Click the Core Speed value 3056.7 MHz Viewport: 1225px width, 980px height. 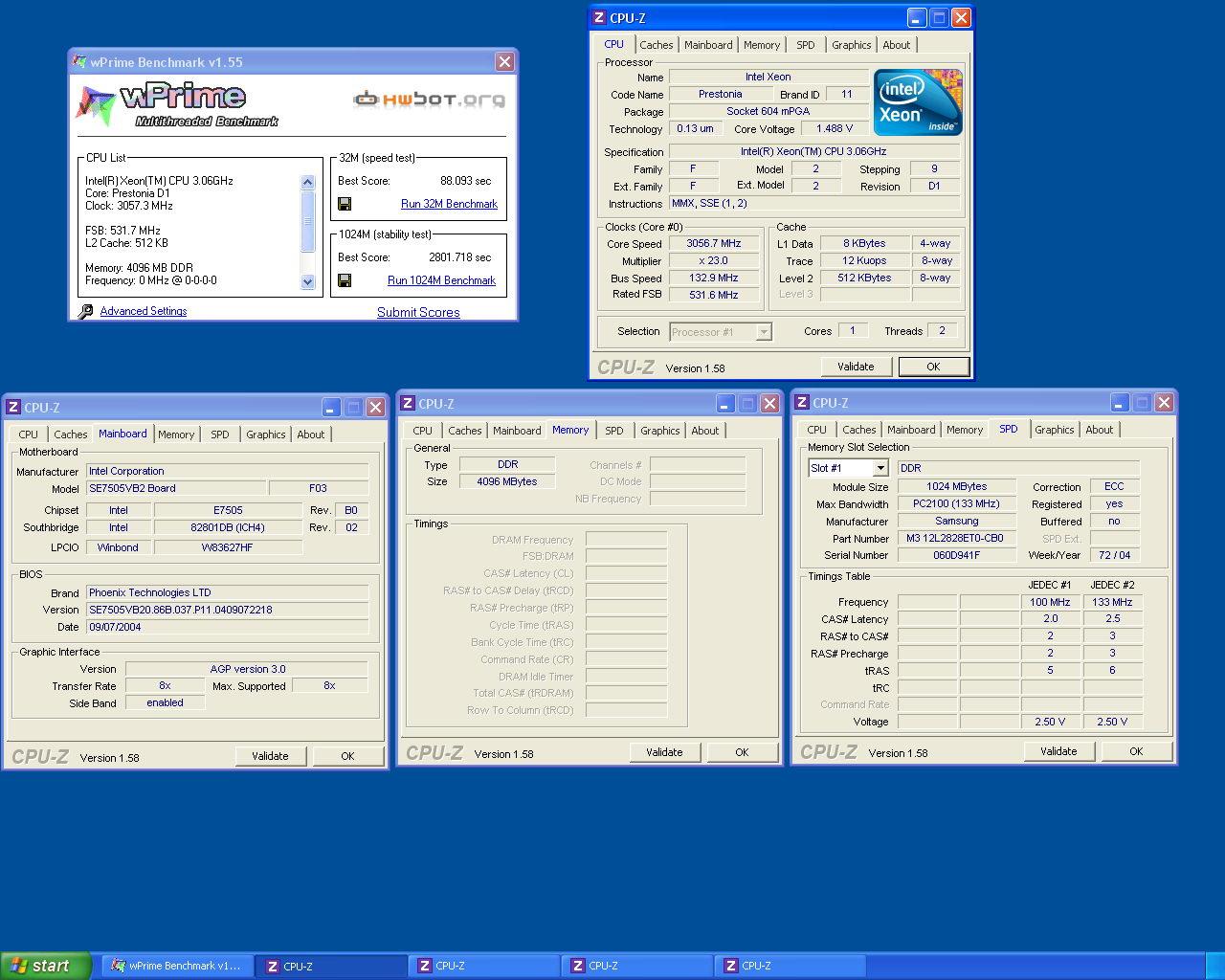point(714,244)
